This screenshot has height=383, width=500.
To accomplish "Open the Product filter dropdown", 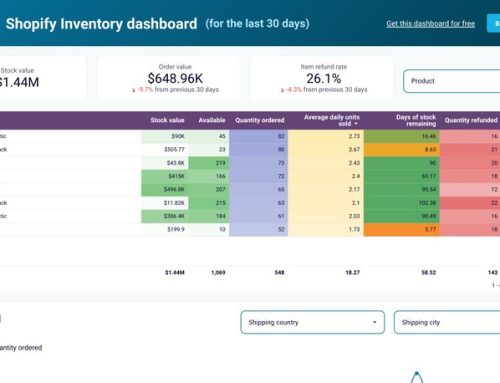I will click(x=452, y=81).
